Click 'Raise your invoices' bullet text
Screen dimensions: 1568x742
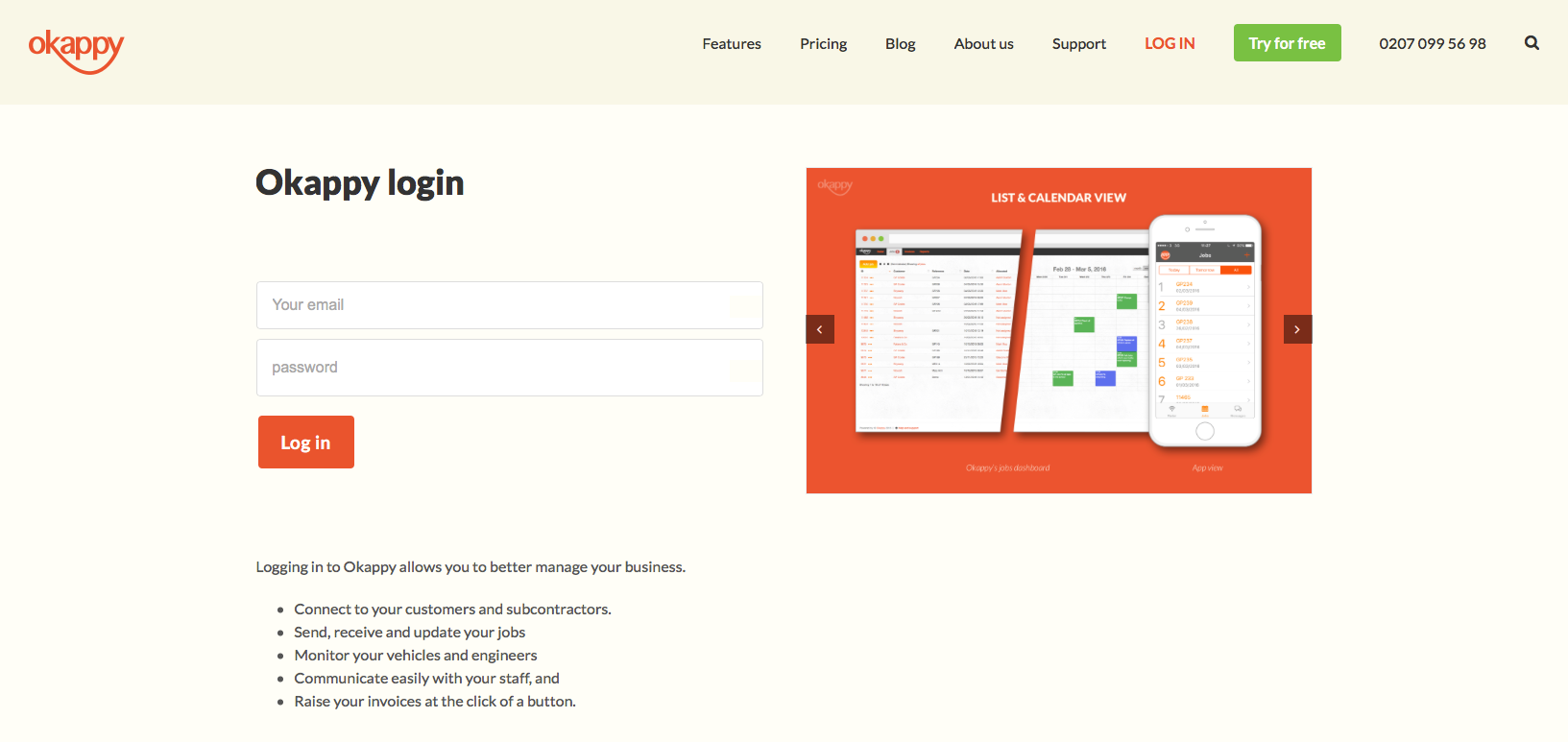[435, 702]
